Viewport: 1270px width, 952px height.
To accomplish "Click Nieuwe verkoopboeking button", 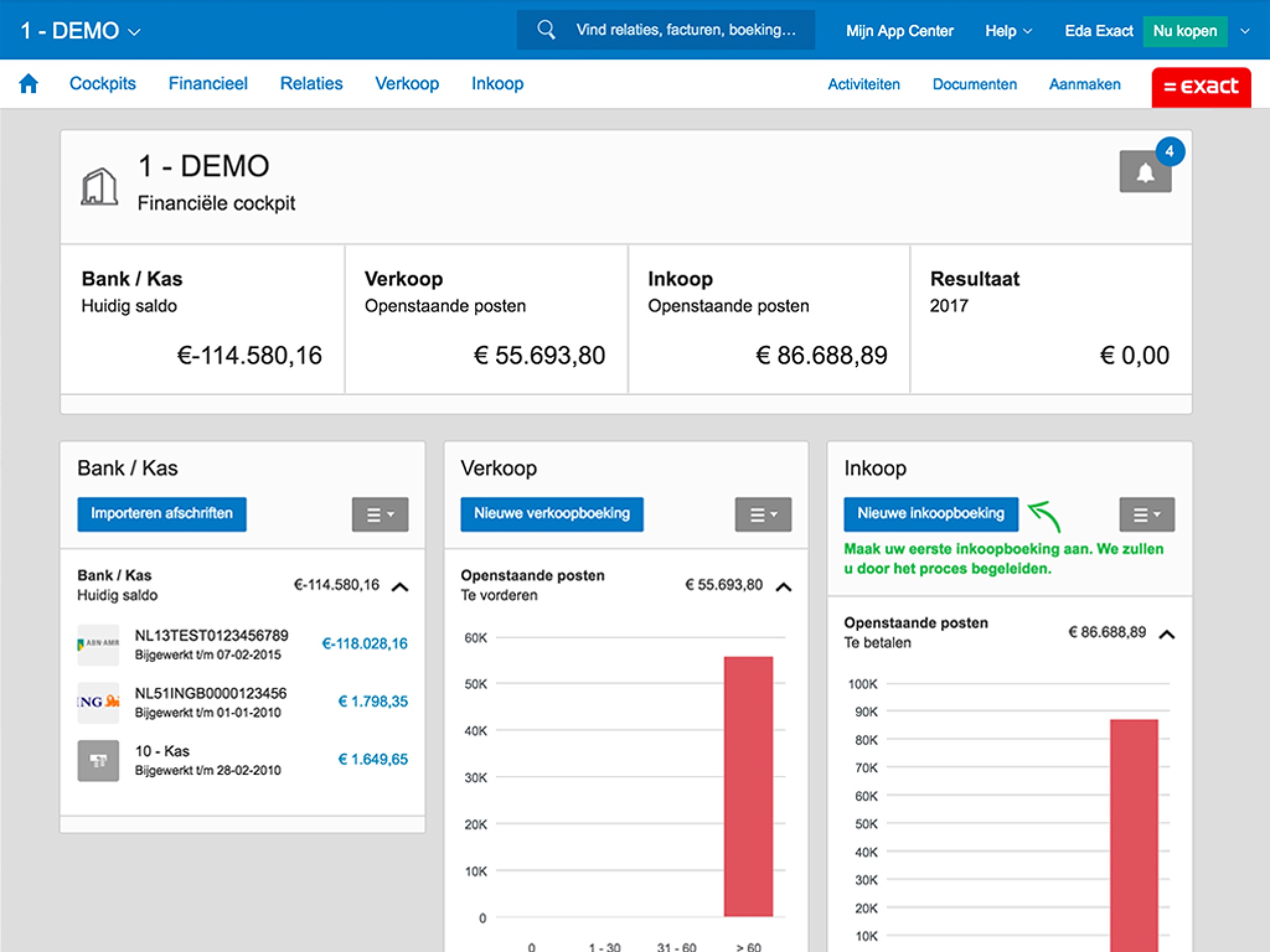I will click(x=552, y=514).
